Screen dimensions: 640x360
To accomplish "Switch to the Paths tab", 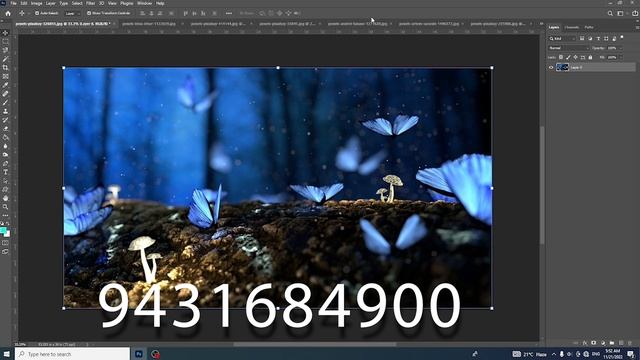I will 589,27.
